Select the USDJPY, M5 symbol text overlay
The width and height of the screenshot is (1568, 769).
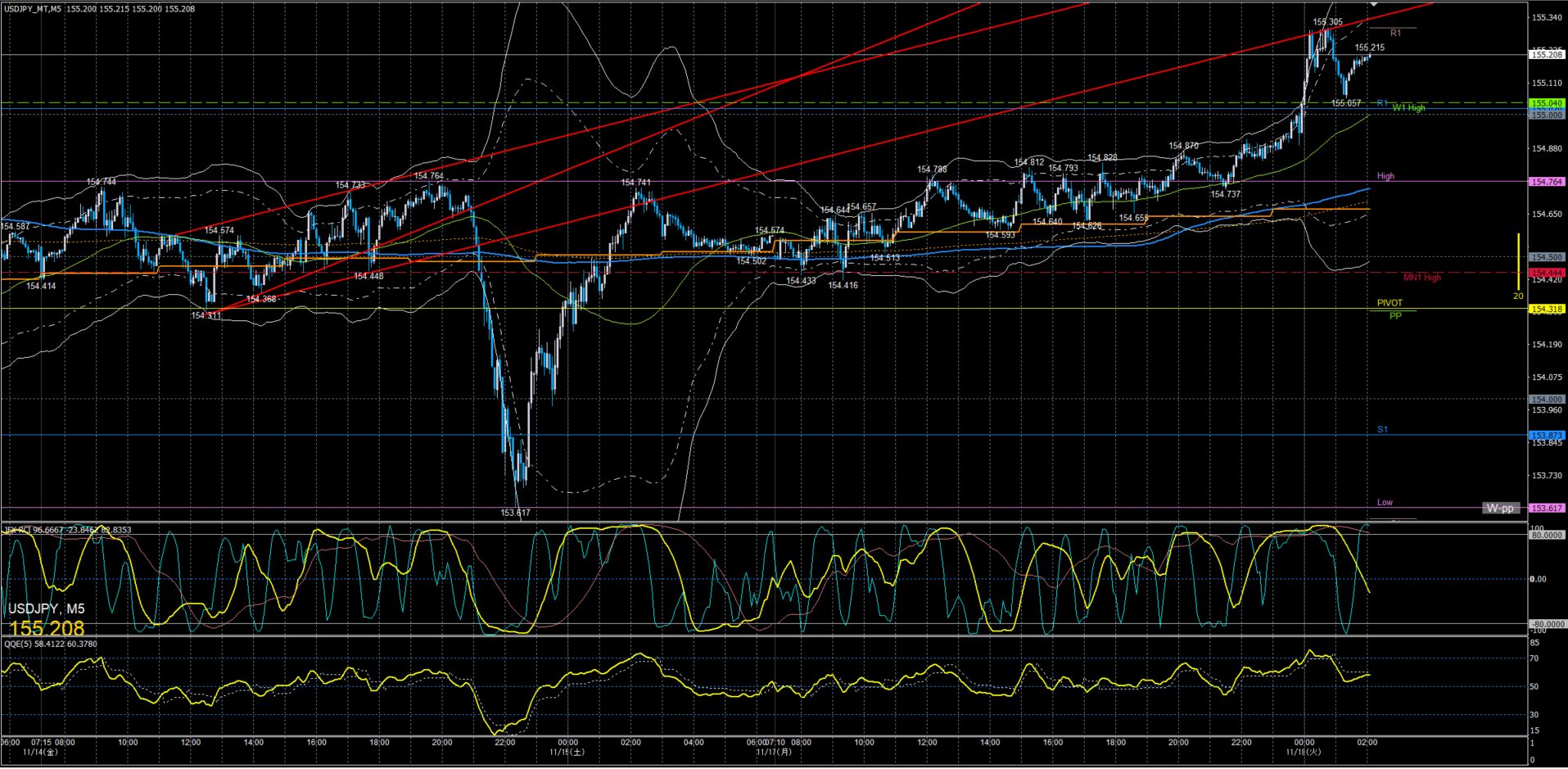pos(46,608)
